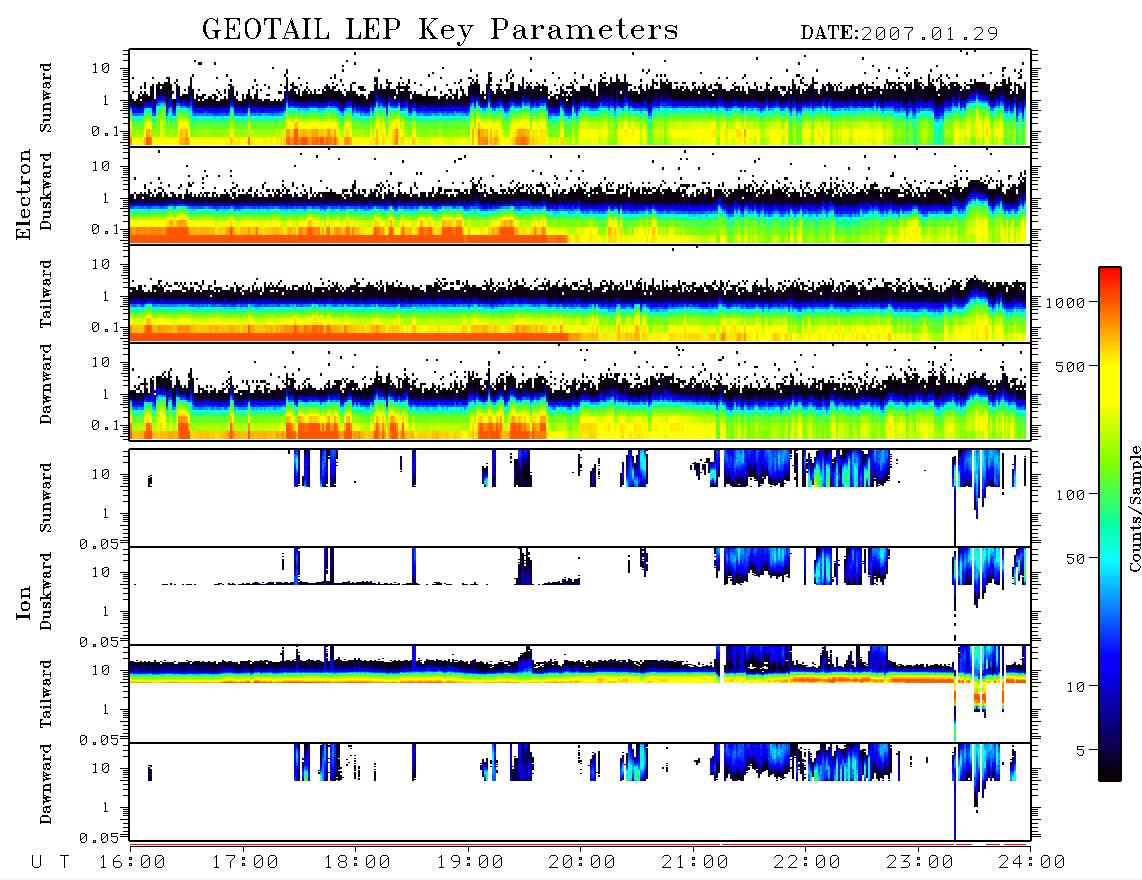
Task: Select the Electron Sunward axis label
Action: tap(46, 98)
